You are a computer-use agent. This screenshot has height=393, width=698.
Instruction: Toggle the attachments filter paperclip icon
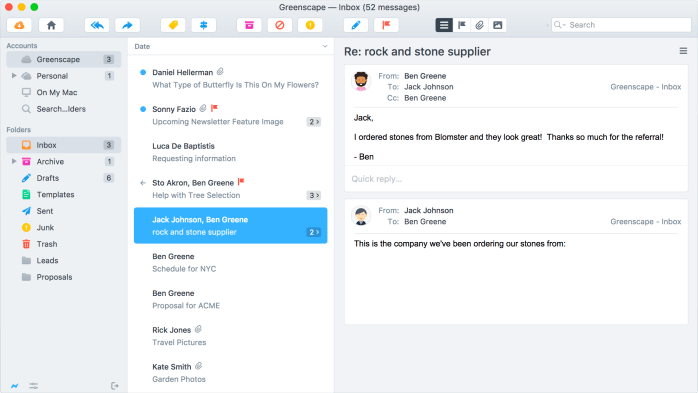pyautogui.click(x=479, y=25)
